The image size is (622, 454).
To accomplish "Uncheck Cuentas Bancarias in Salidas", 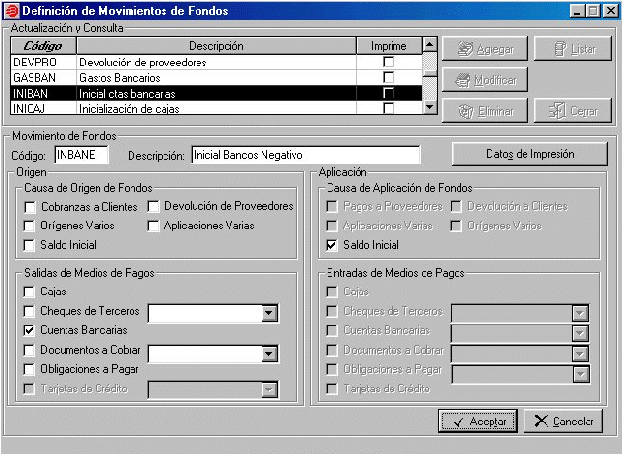I will [x=31, y=329].
